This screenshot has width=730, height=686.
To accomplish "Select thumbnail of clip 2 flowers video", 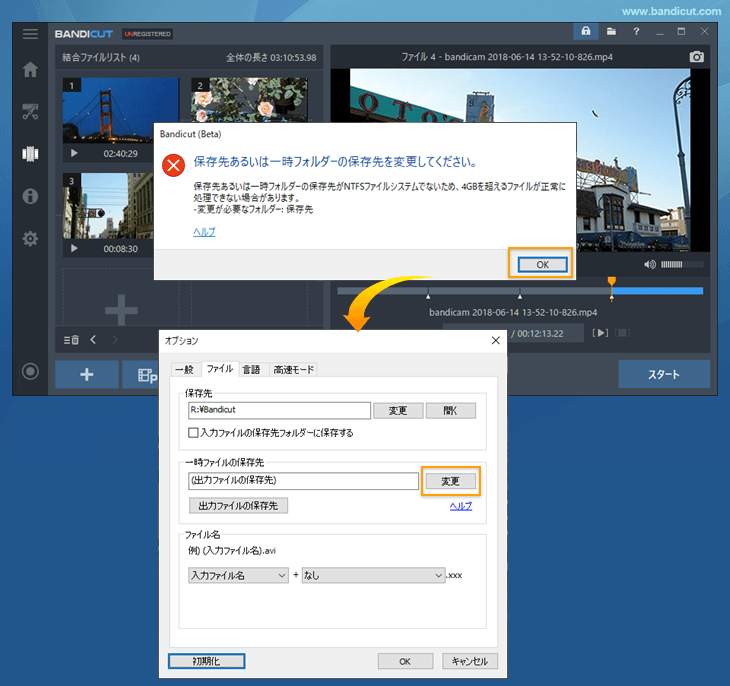I will tap(249, 100).
